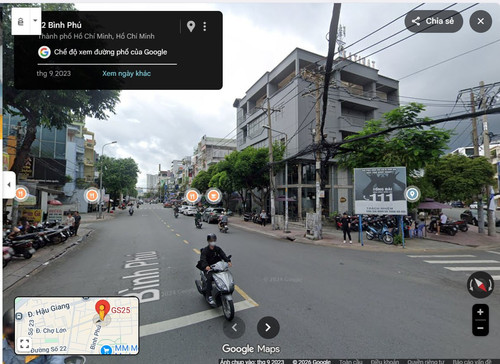500x364 pixels.
Task: Zoom out with the minus button
Action: 480,328
